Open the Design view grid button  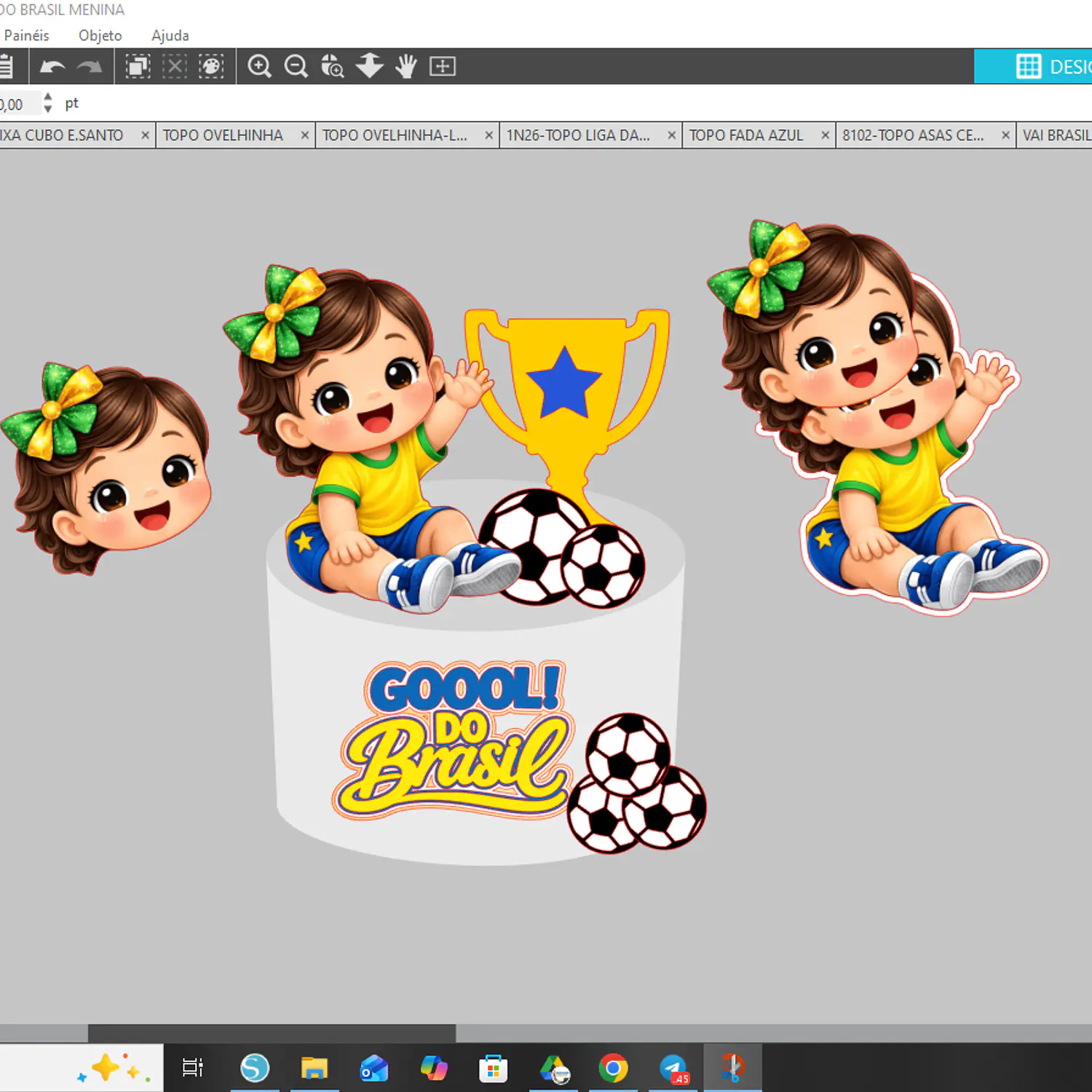coord(1033,66)
